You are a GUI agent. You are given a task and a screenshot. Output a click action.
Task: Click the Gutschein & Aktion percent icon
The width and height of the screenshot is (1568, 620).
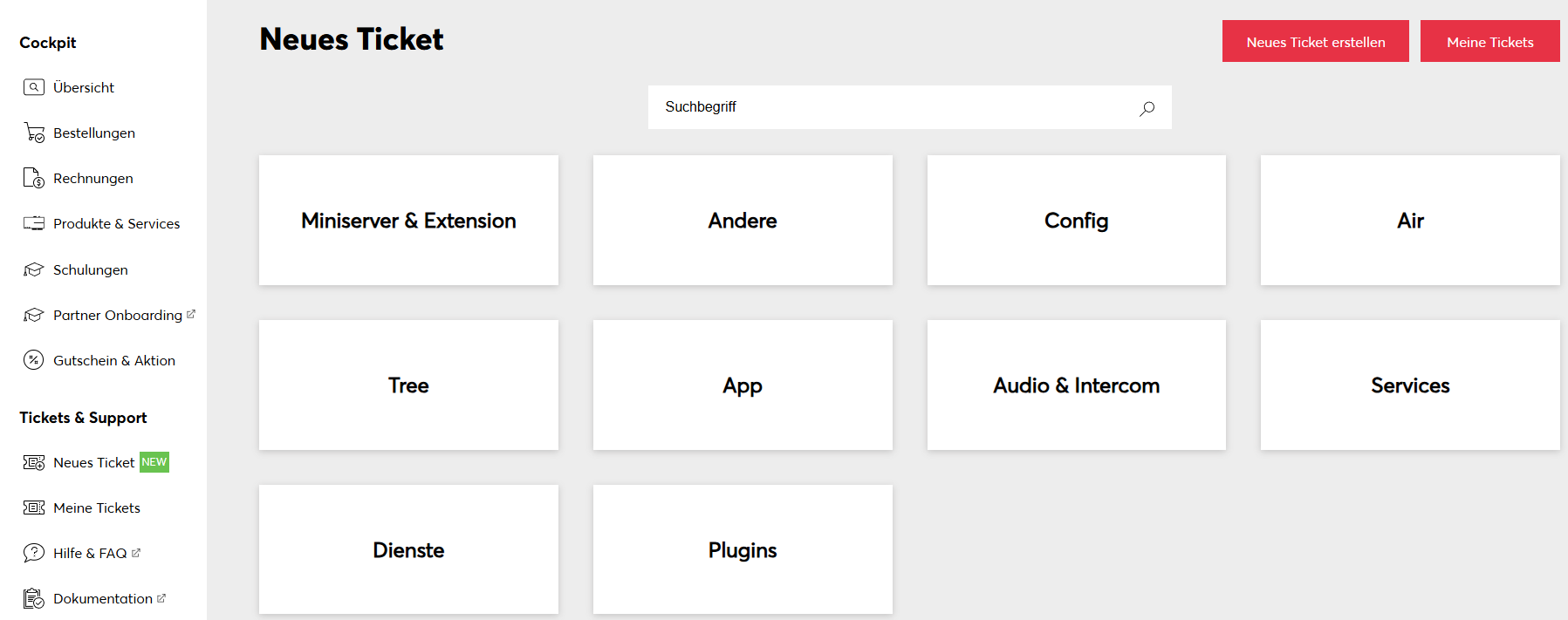point(33,360)
